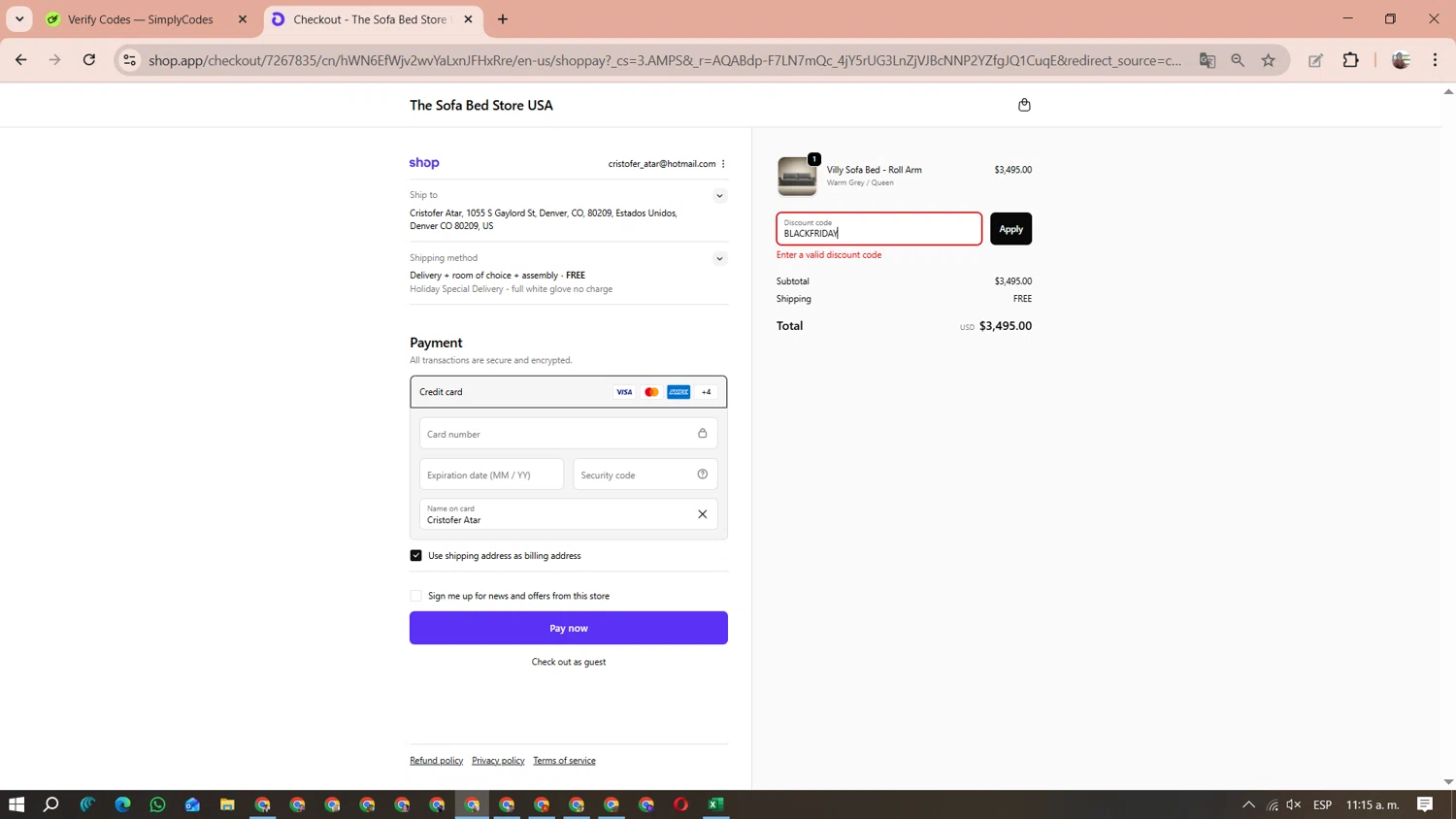Screen dimensions: 1456x819
Task: Focus the Expiration date field
Action: (491, 475)
